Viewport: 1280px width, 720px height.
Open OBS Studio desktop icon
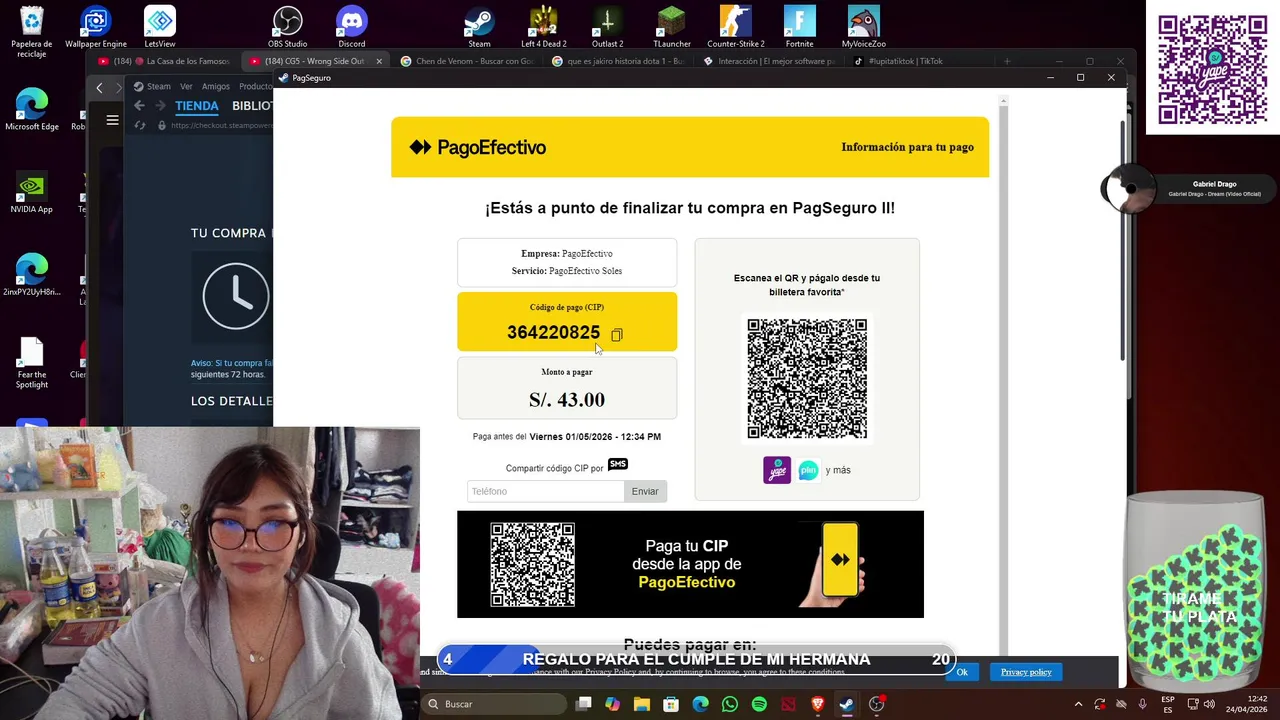tap(288, 28)
